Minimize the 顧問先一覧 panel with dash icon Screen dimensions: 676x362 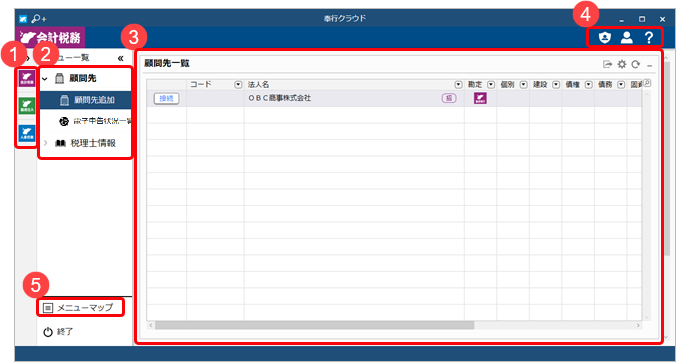tap(650, 66)
